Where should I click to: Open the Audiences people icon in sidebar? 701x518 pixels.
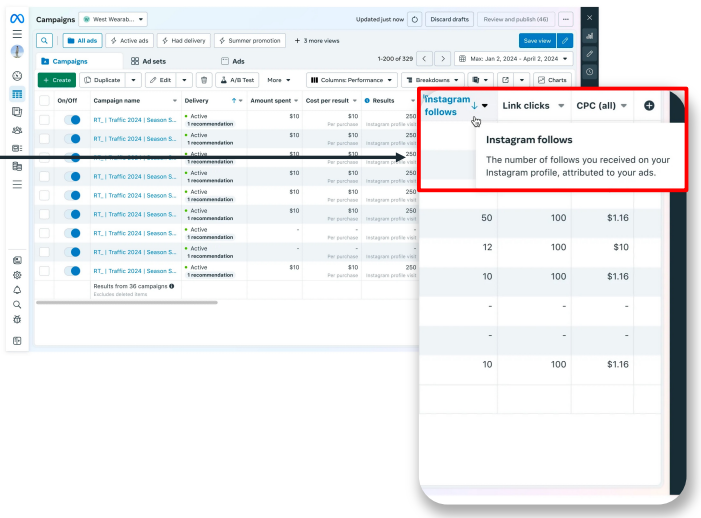(17, 130)
